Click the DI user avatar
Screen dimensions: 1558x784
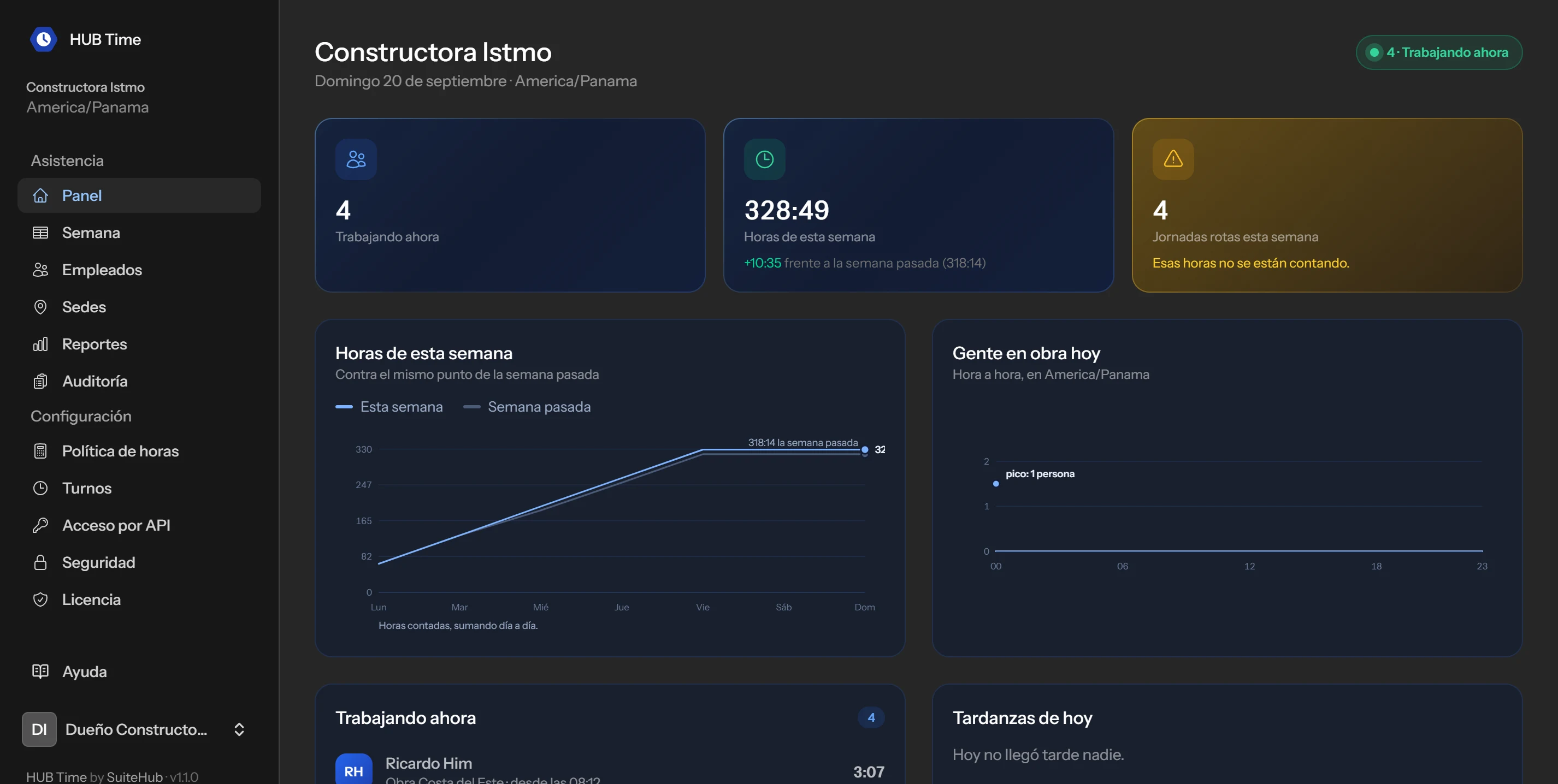click(x=39, y=729)
